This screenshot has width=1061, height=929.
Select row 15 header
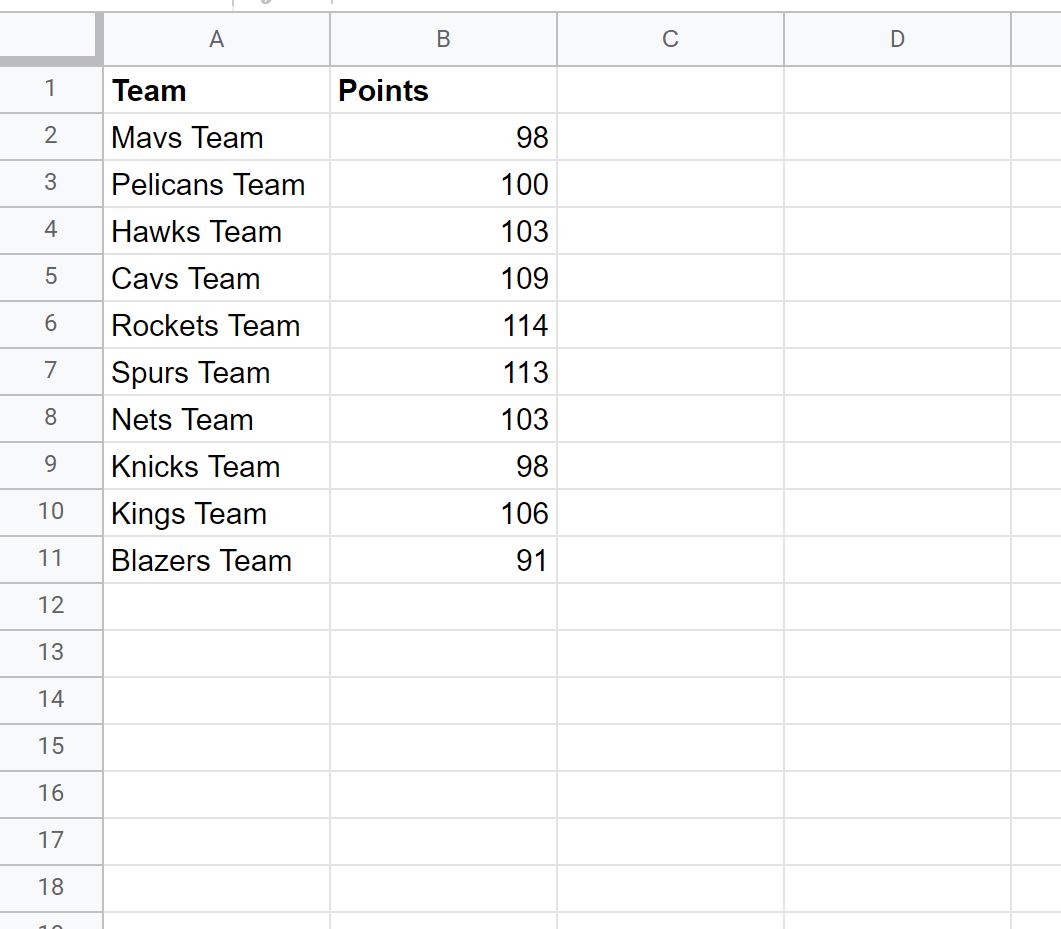pos(51,747)
